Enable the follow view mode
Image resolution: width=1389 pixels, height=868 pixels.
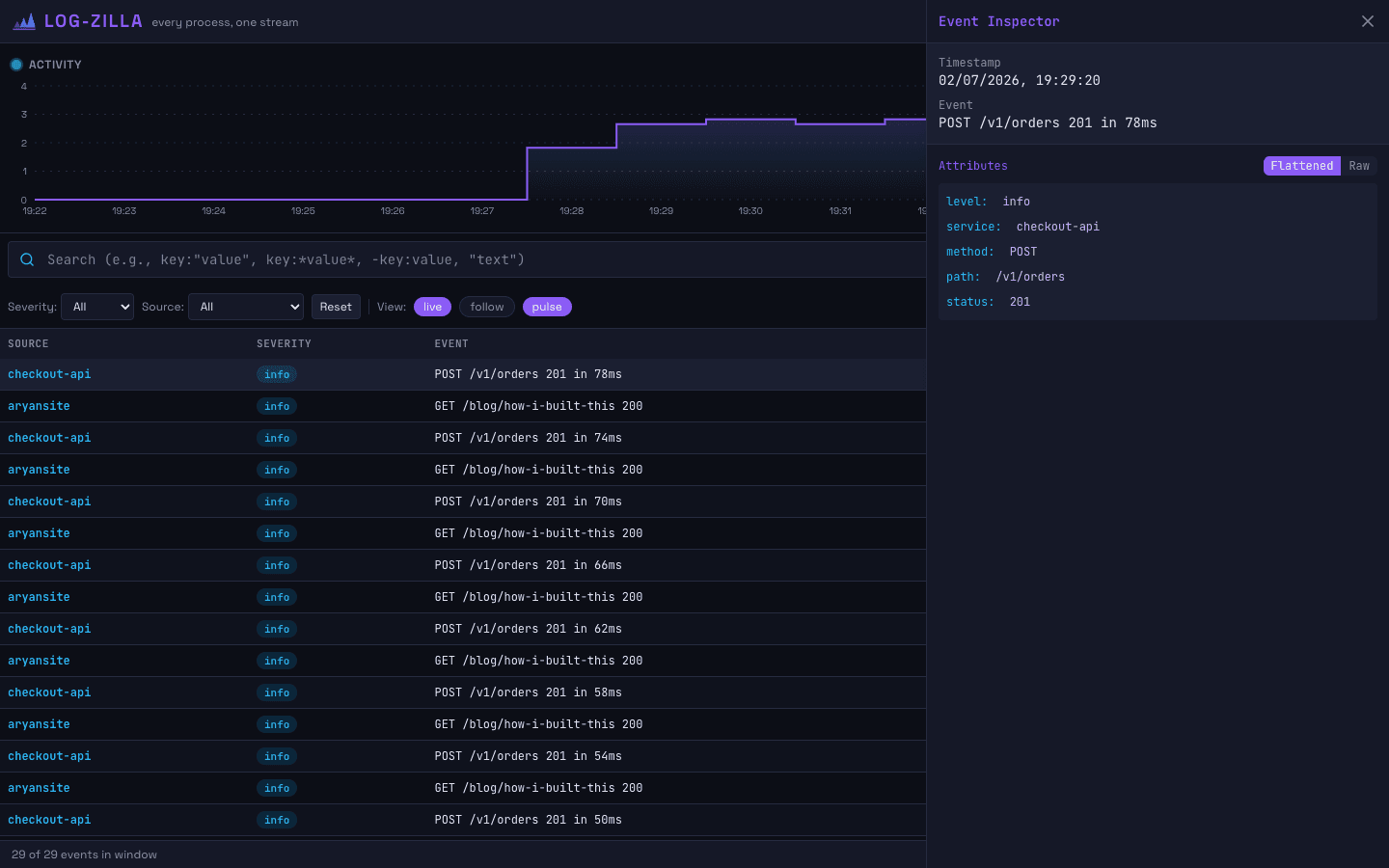(487, 307)
